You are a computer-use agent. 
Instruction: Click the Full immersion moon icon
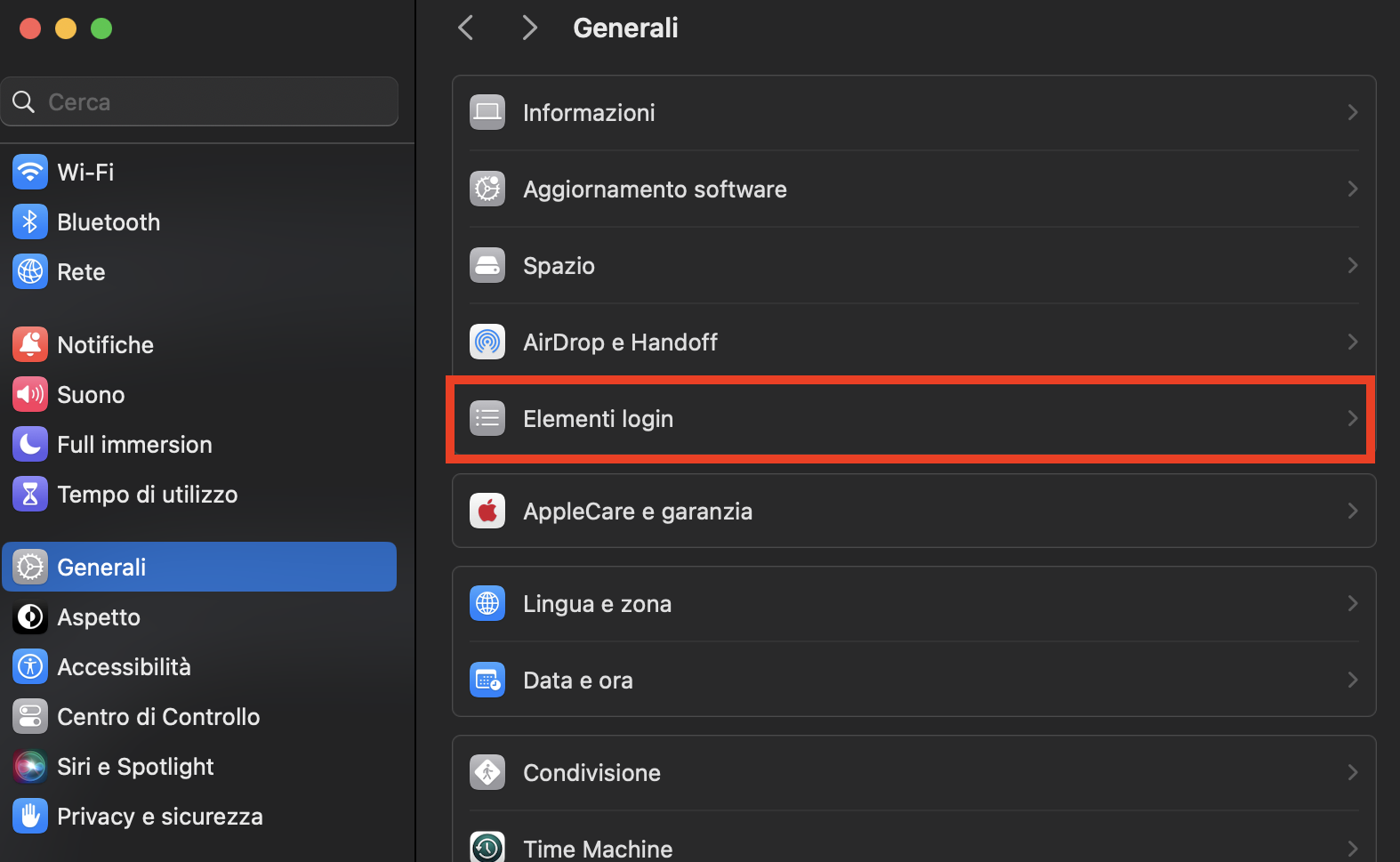click(30, 444)
